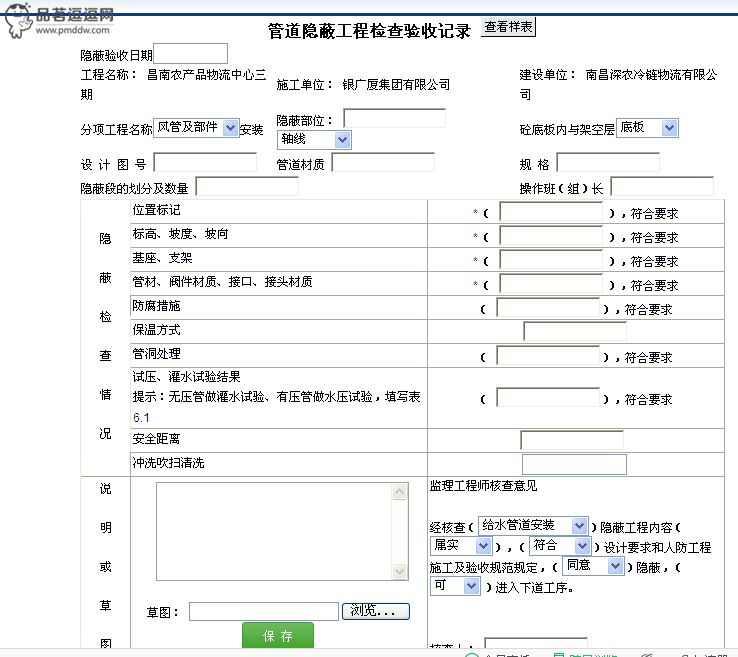Click the 浏览... file browse button
This screenshot has height=657, width=738.
click(x=376, y=611)
